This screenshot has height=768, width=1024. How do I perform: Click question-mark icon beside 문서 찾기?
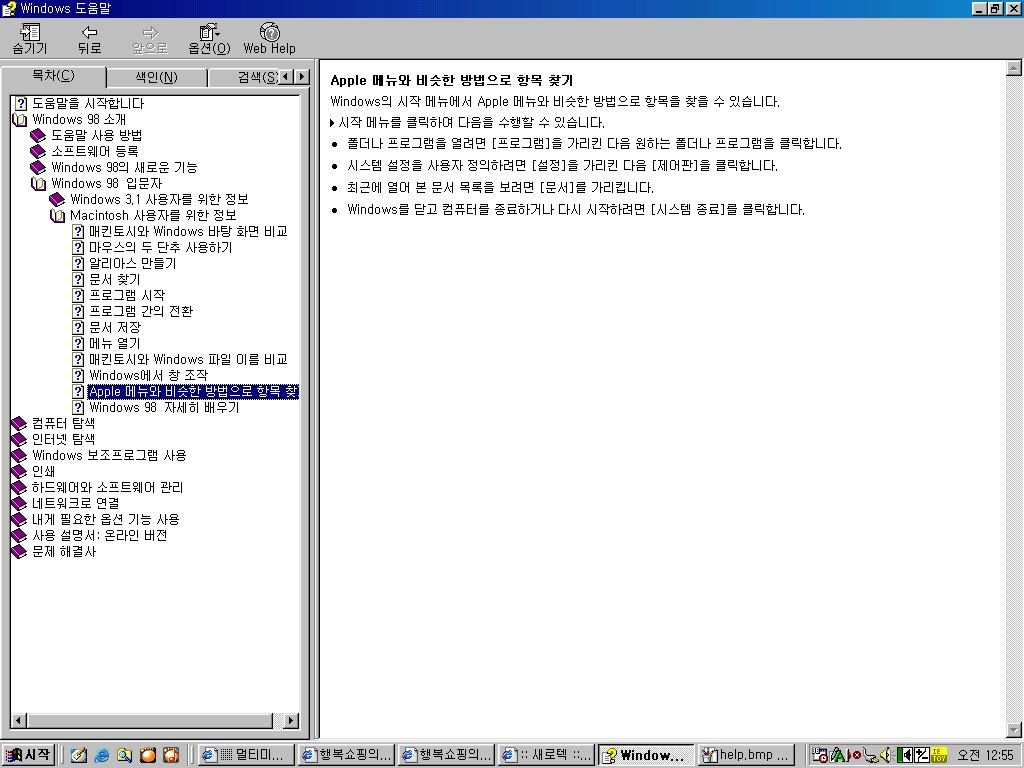78,280
